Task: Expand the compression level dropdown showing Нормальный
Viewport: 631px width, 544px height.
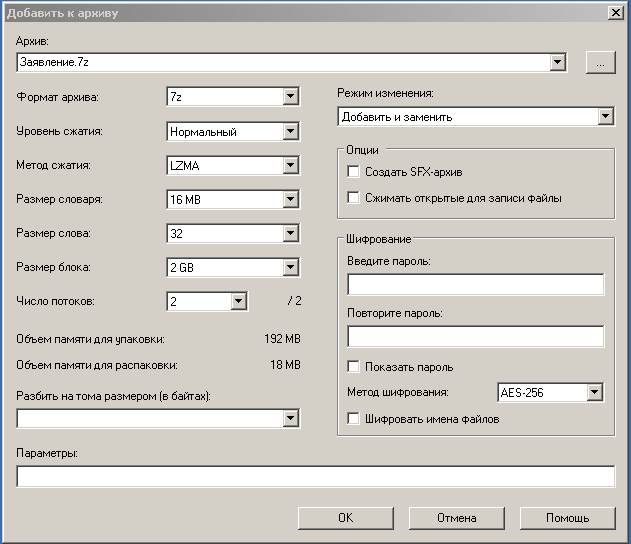Action: coord(233,132)
